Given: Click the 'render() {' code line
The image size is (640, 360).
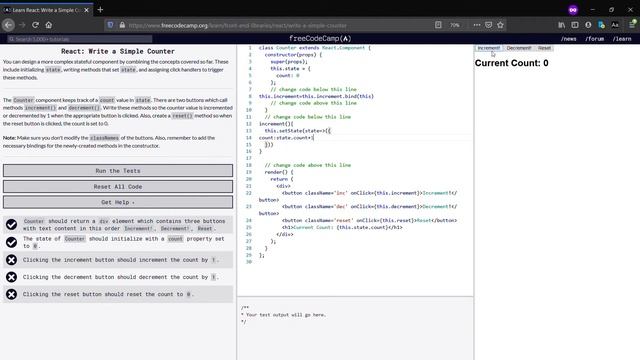Looking at the screenshot, I should pos(279,172).
